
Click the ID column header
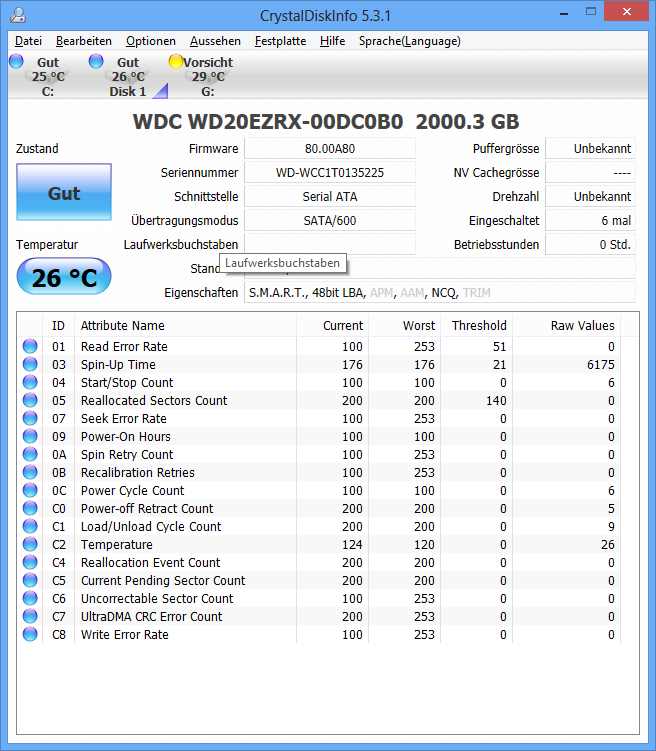[x=58, y=326]
